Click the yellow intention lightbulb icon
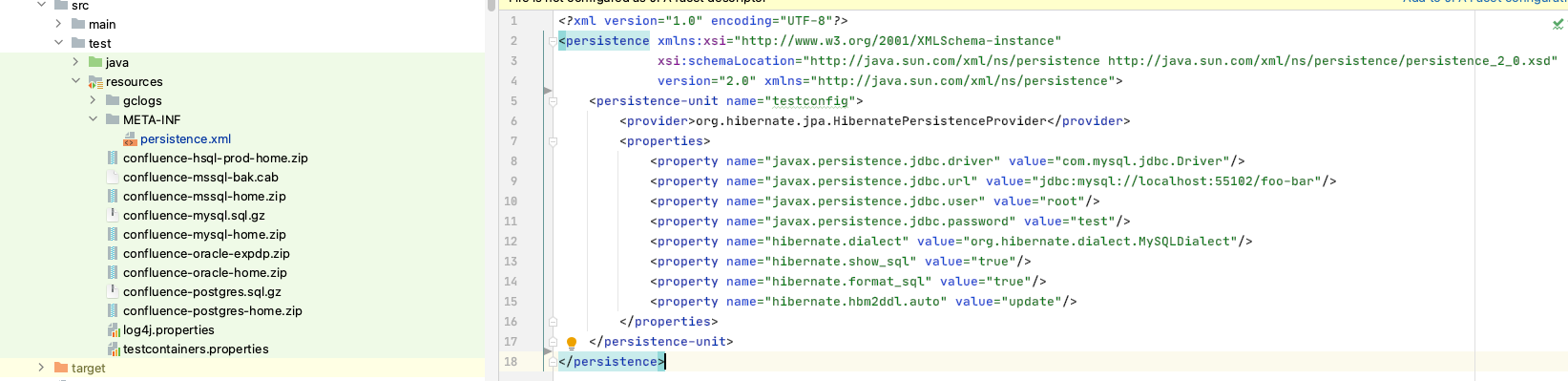This screenshot has width=1568, height=381. (x=572, y=343)
